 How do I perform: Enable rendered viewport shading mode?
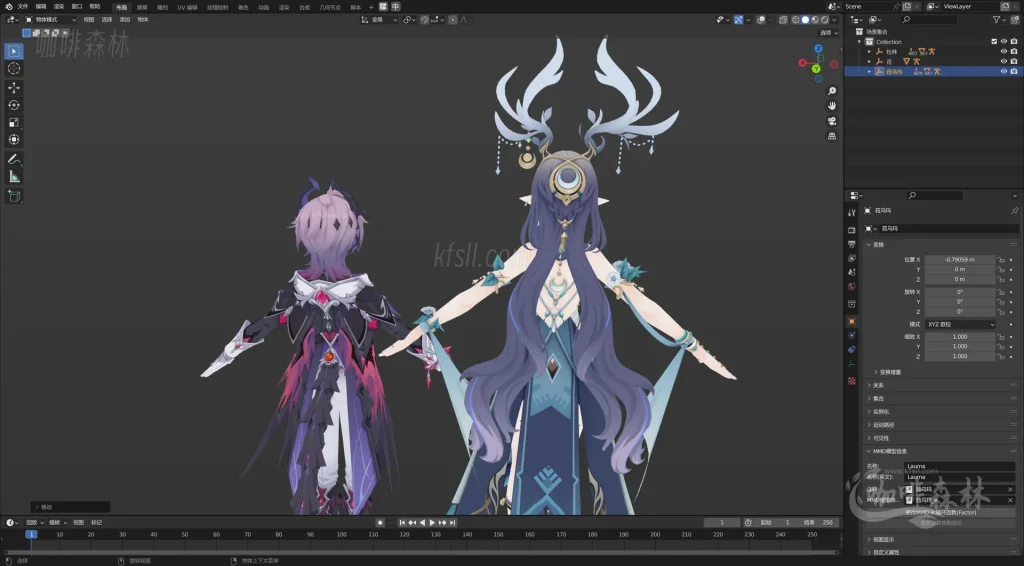coord(825,20)
